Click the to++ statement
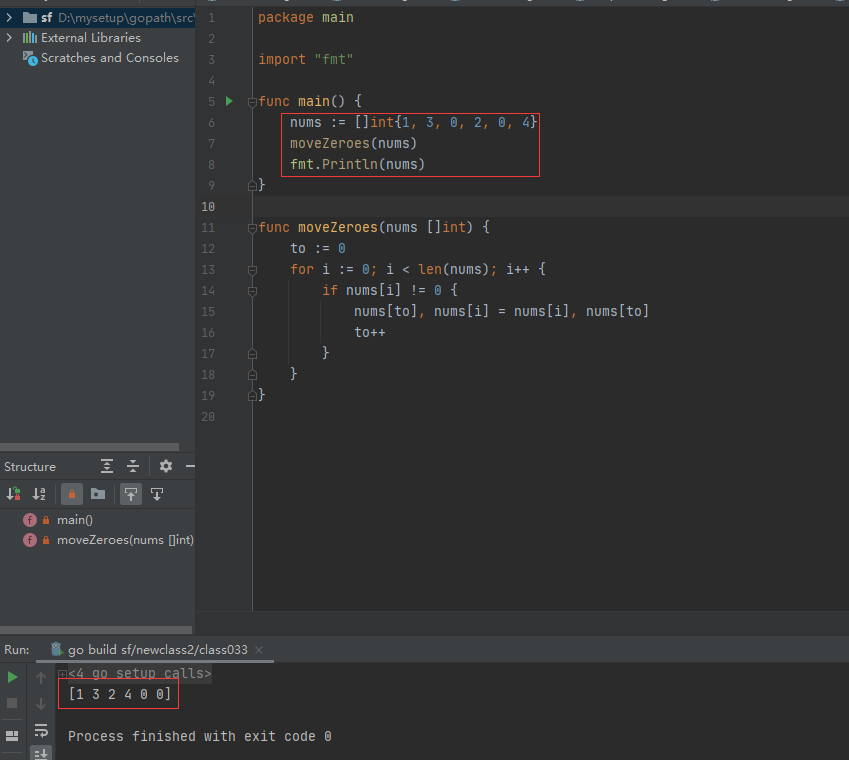Viewport: 849px width, 760px height. [369, 332]
